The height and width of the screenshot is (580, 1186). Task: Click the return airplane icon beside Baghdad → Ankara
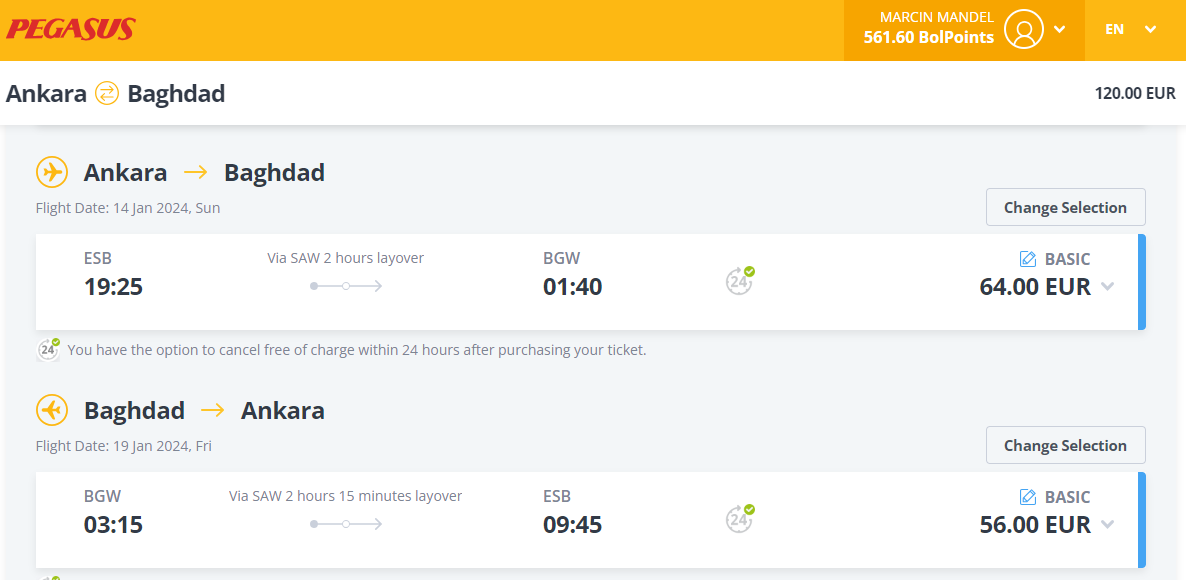[x=52, y=411]
